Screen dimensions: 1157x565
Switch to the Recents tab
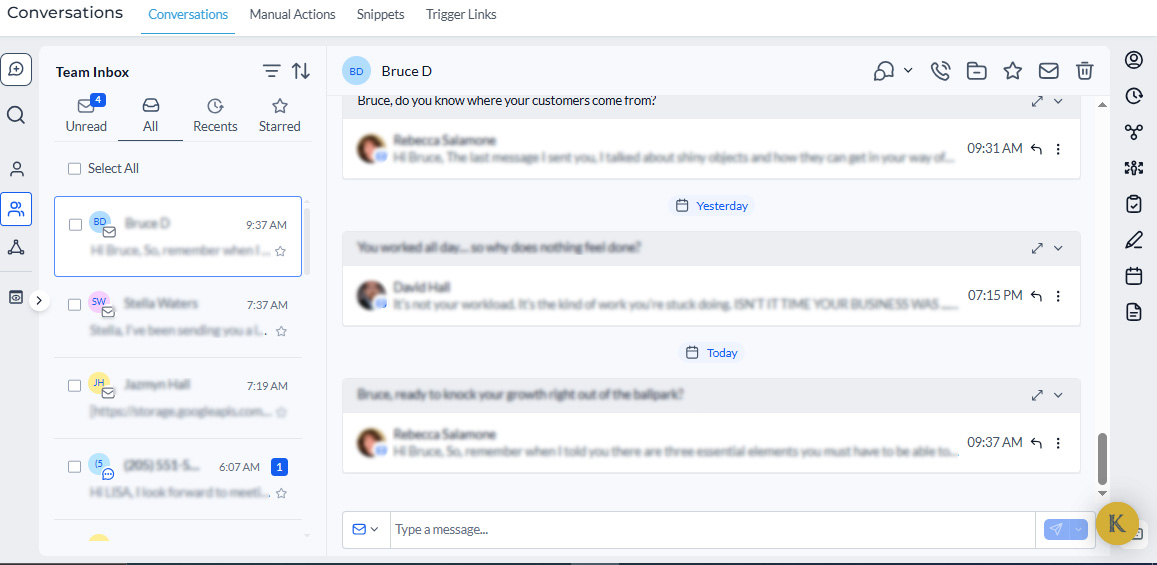pos(215,117)
